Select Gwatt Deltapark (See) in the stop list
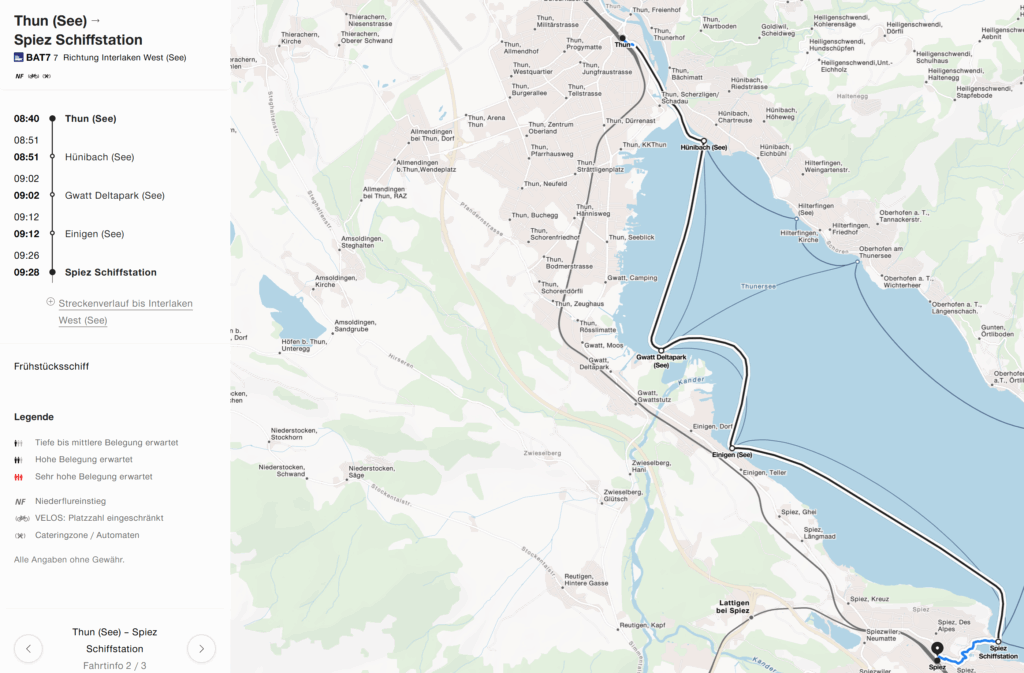Viewport: 1024px width, 673px height. pyautogui.click(x=114, y=196)
